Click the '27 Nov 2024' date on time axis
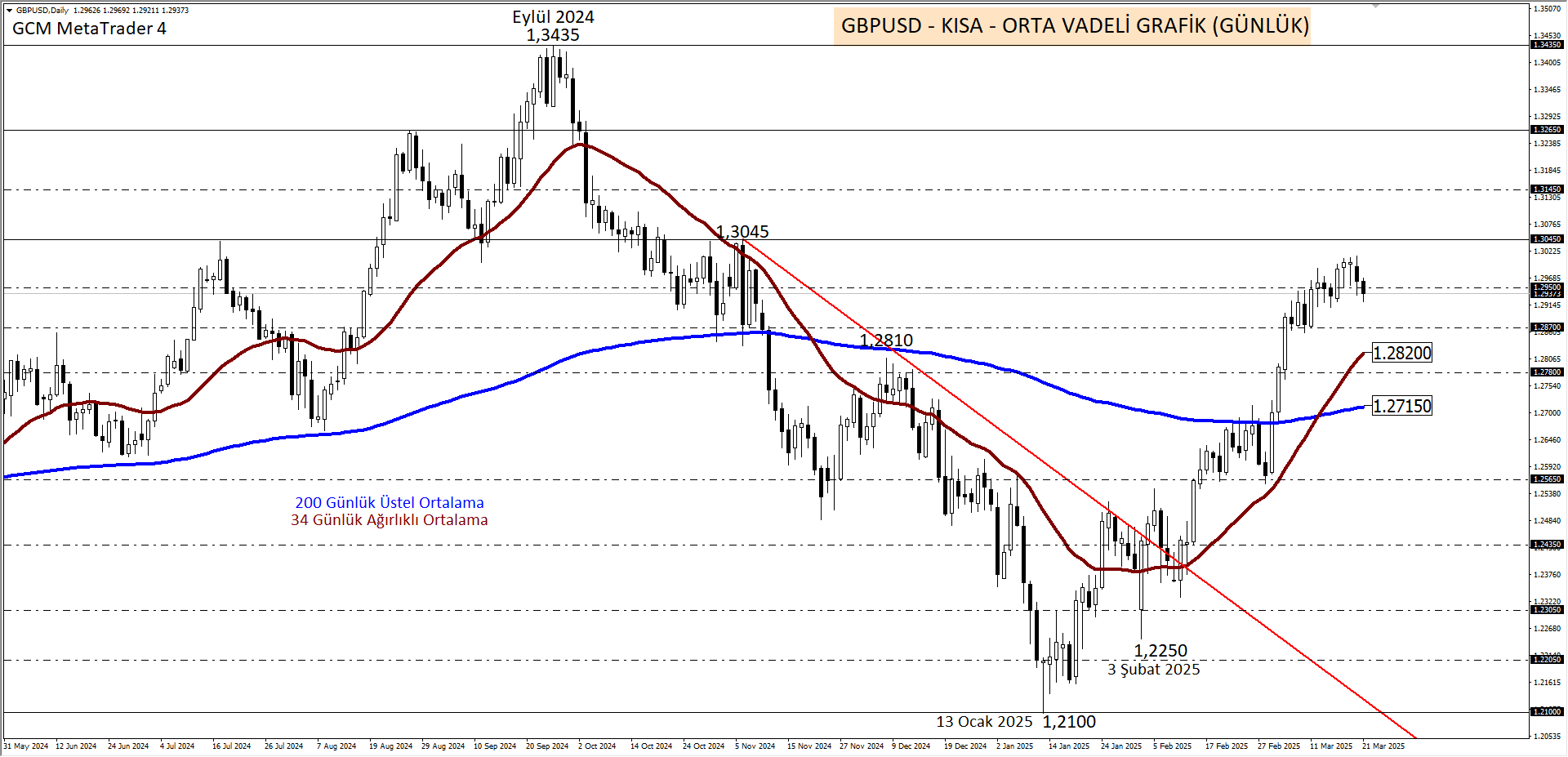 (862, 746)
